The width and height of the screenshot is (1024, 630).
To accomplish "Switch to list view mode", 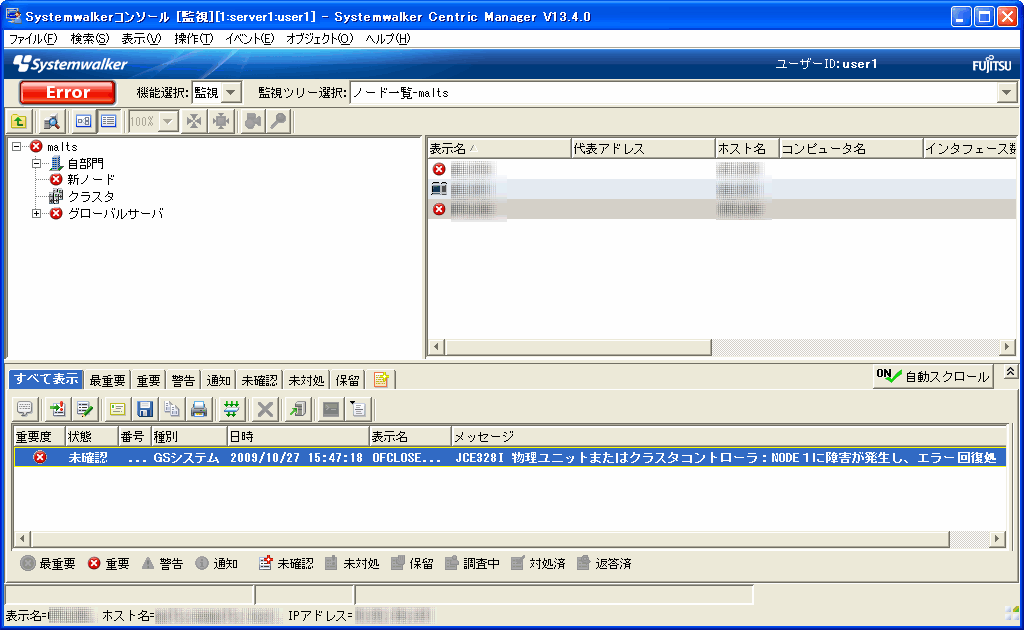I will (108, 121).
